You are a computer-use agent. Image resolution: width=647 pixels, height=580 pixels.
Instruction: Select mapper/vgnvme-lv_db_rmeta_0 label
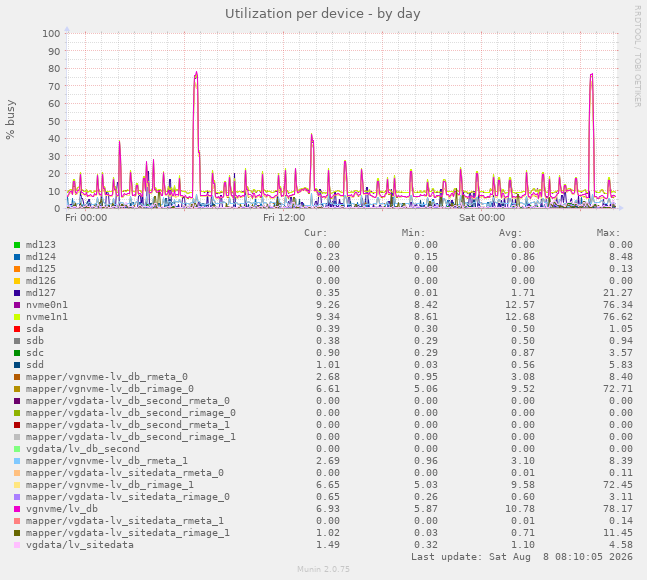coord(107,377)
